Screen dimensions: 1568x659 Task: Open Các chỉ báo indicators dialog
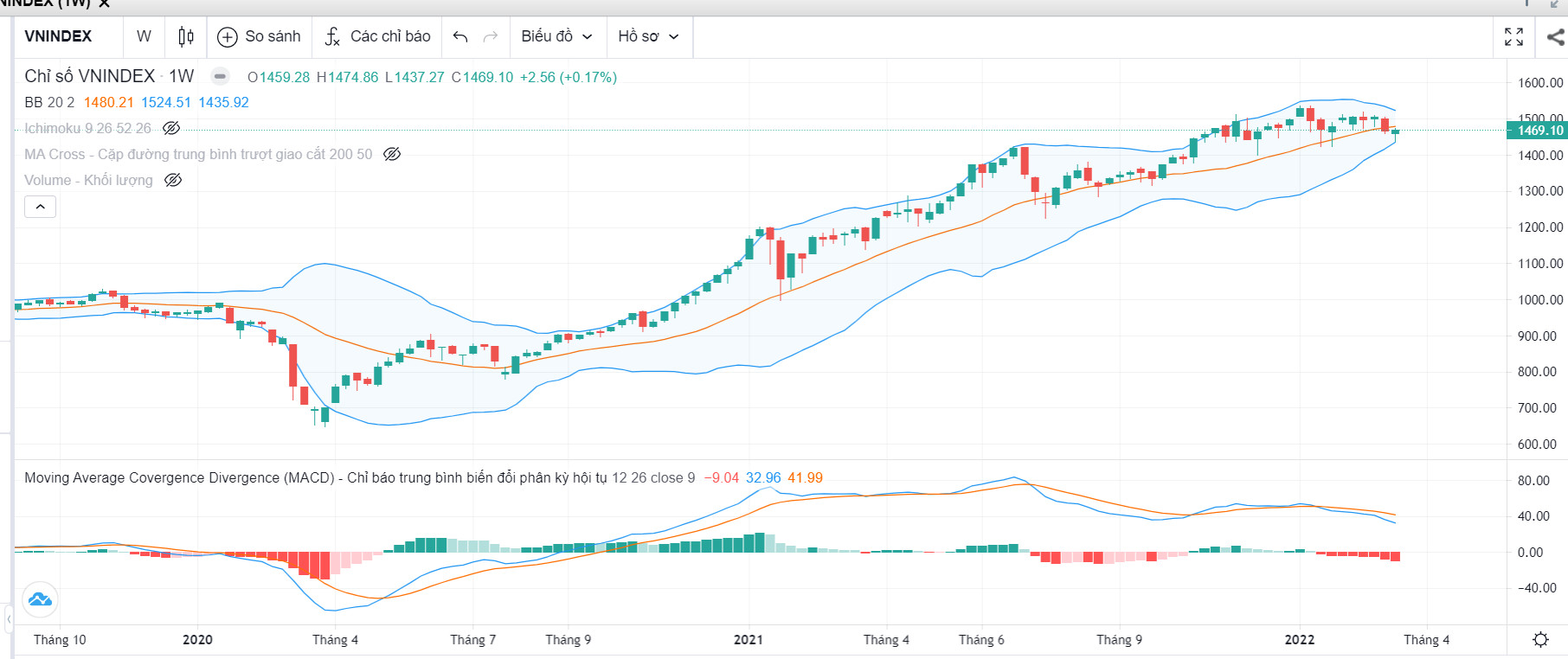pos(377,36)
